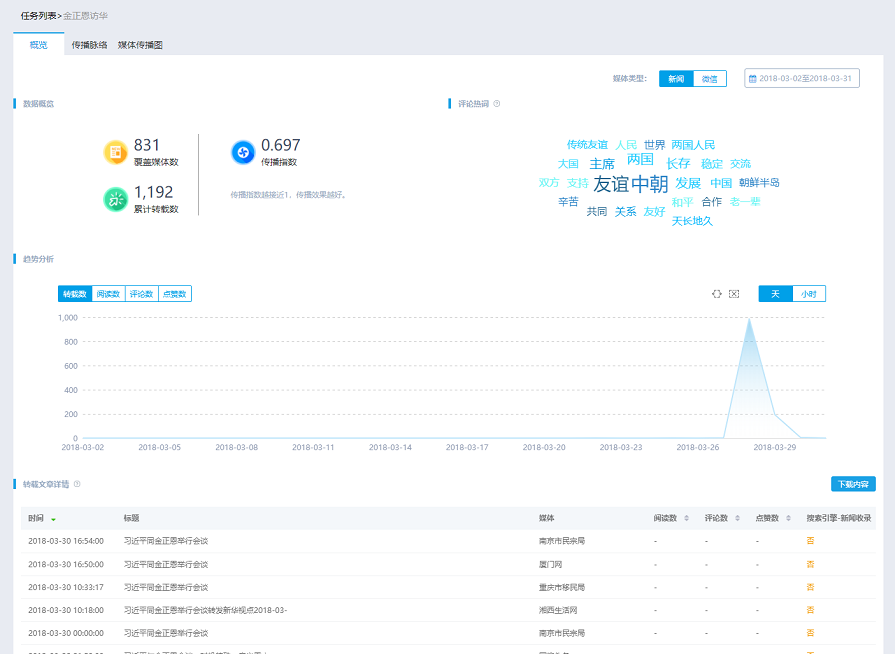
Task: Sort table by 时间 column arrow
Action: pyautogui.click(x=53, y=519)
